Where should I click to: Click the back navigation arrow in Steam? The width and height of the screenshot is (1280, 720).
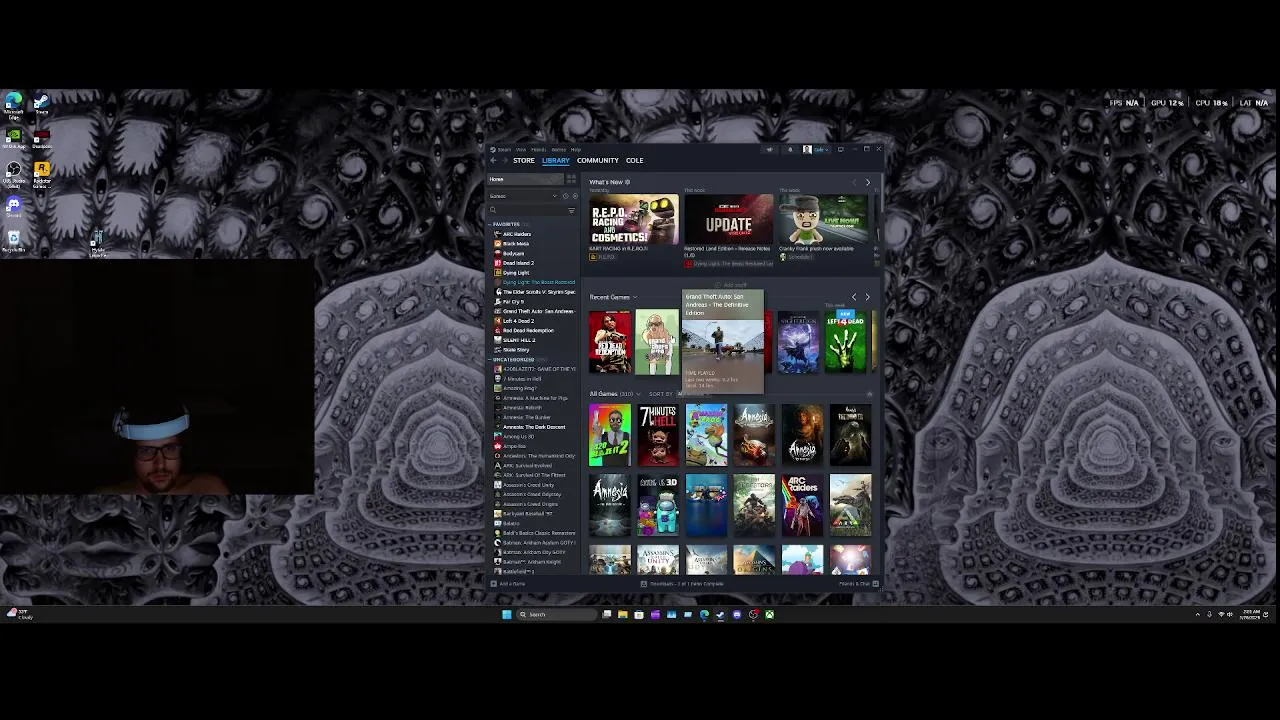pyautogui.click(x=493, y=160)
